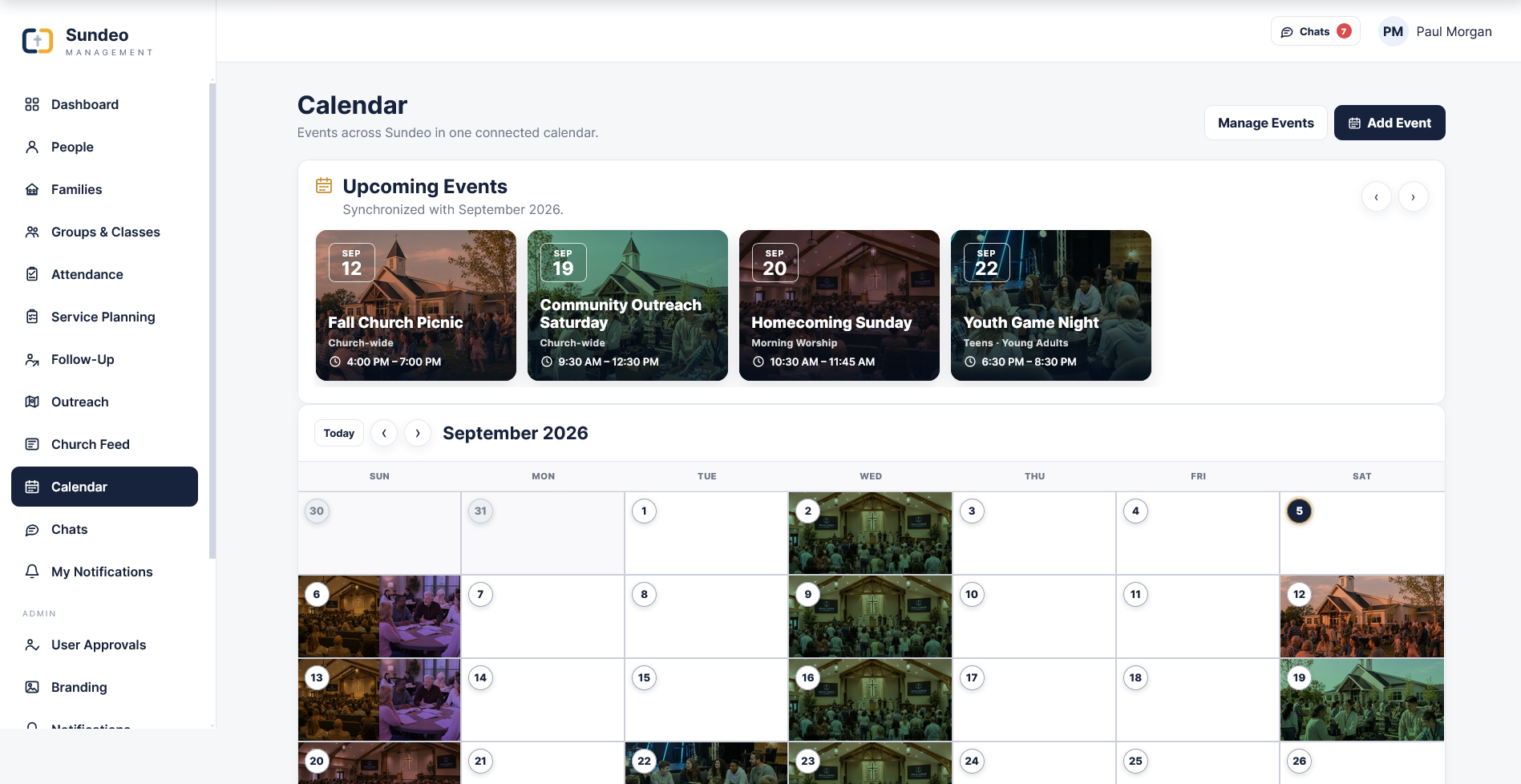Click the Sundeo logo icon
The image size is (1521, 784).
(38, 41)
